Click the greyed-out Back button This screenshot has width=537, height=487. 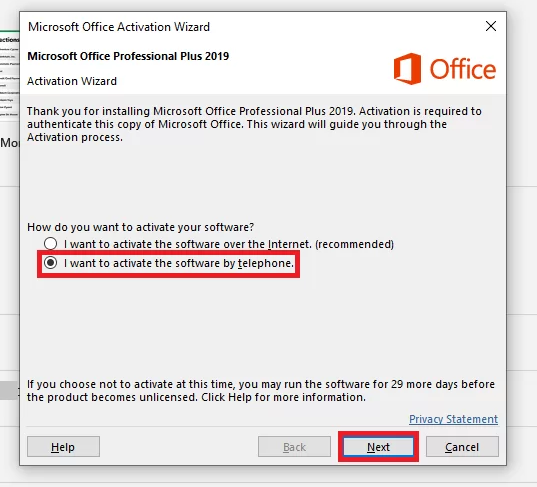click(x=295, y=447)
